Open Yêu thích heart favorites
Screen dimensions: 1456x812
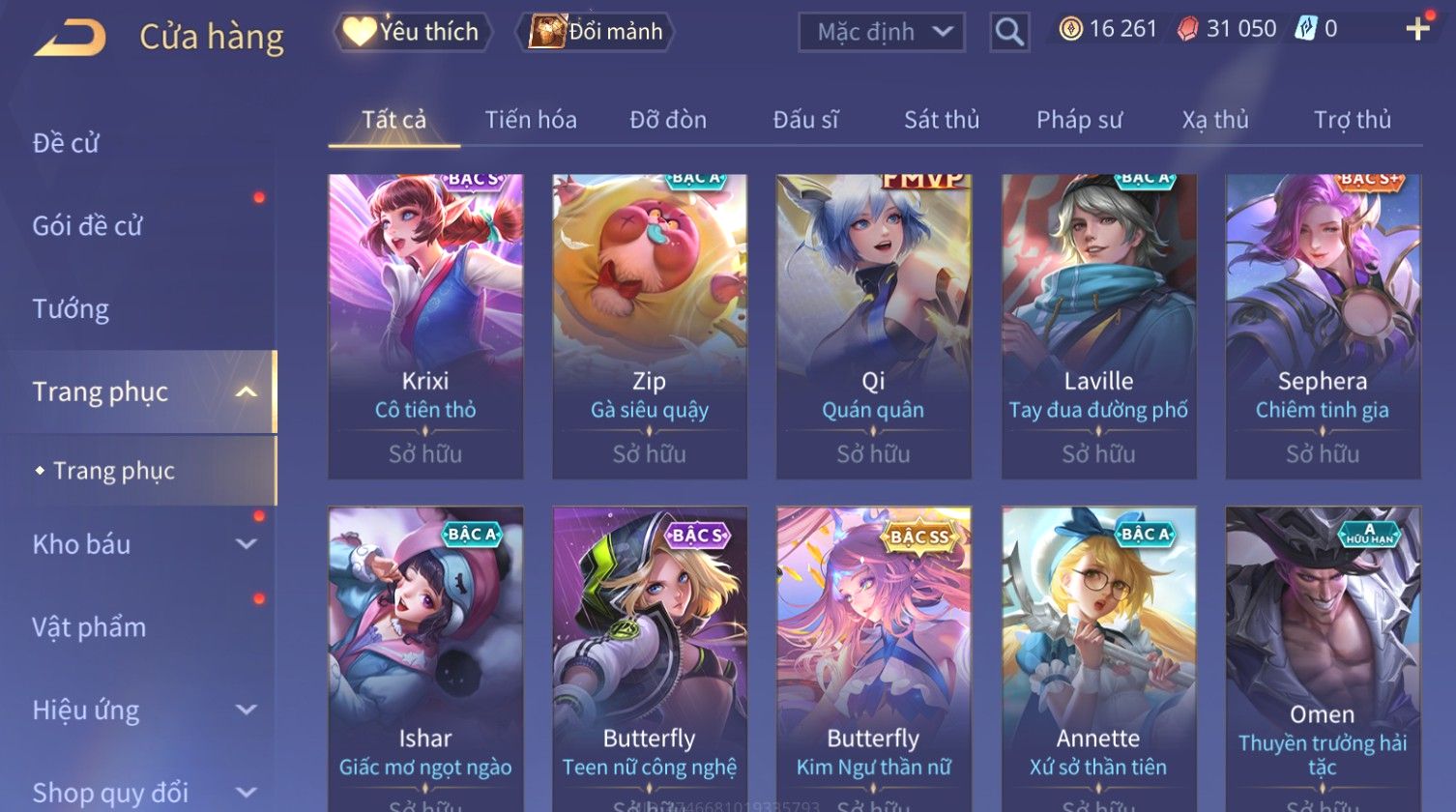[413, 32]
